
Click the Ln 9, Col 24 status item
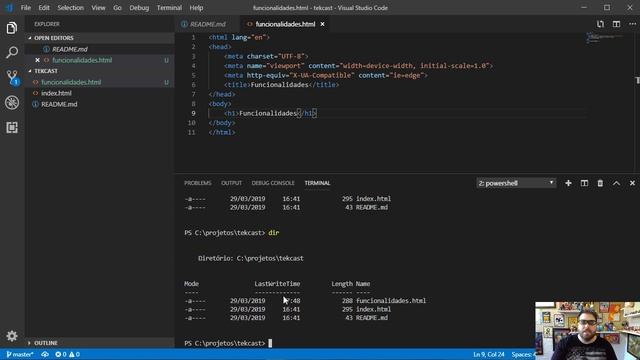tap(489, 354)
